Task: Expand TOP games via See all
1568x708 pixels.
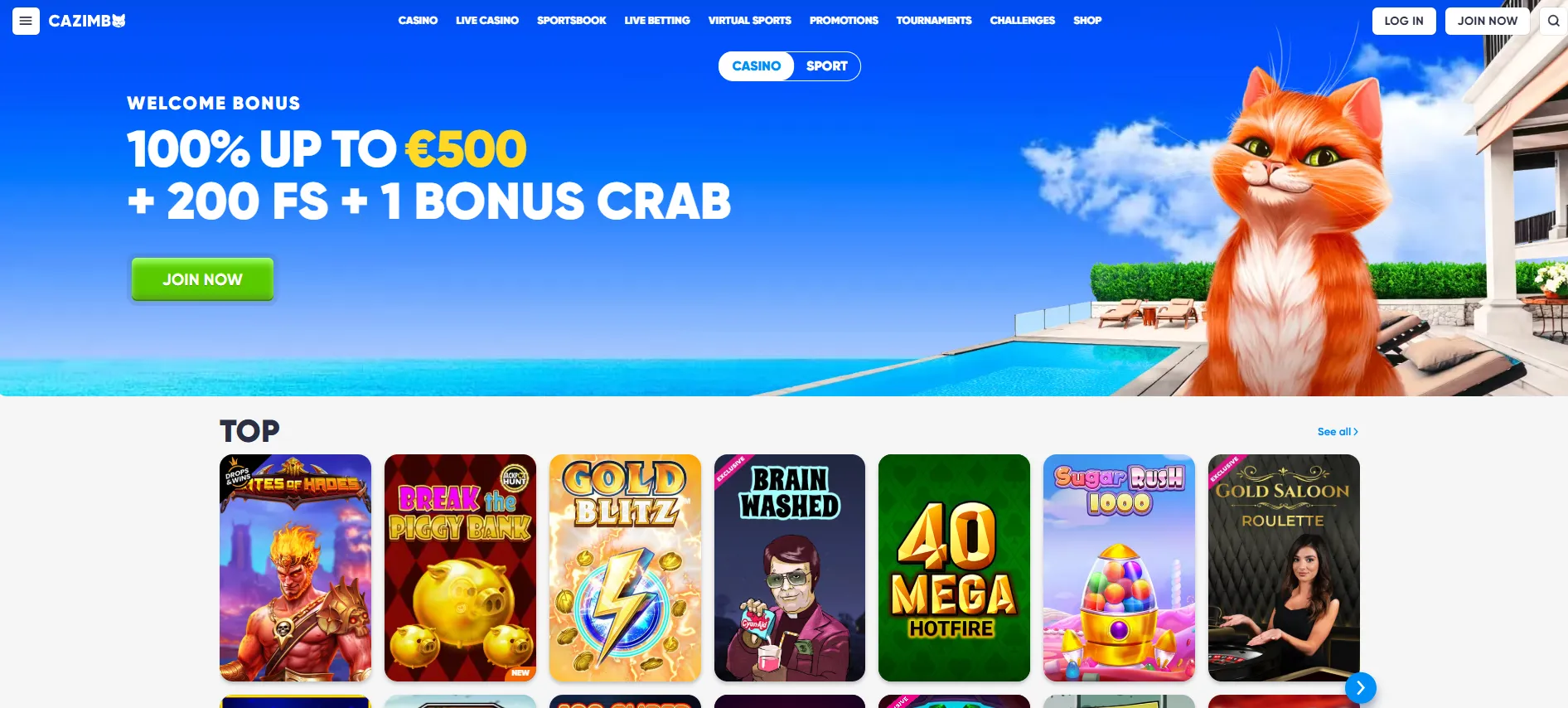Action: 1338,432
